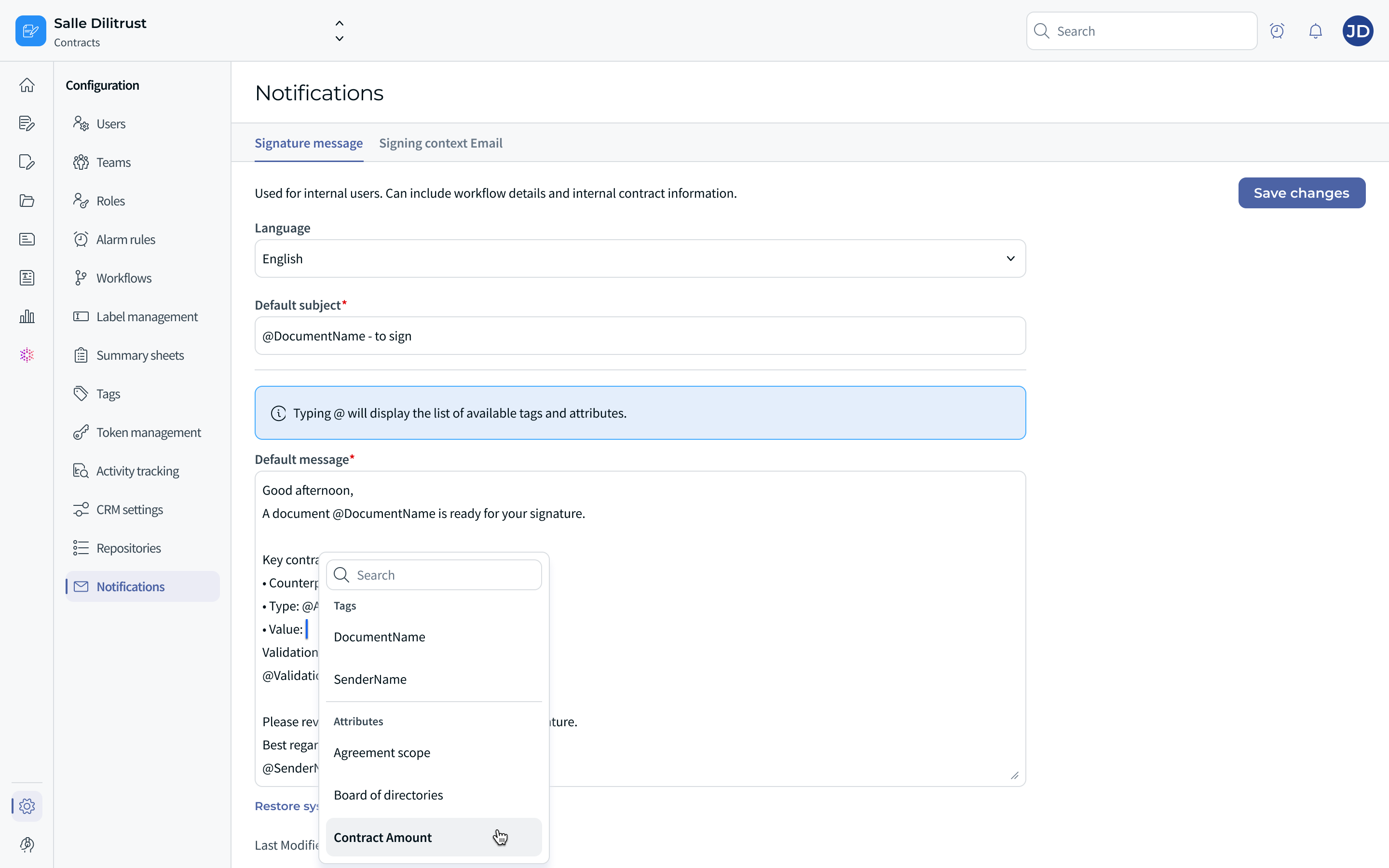Open Users in Configuration menu
The width and height of the screenshot is (1389, 868).
pos(142,123)
